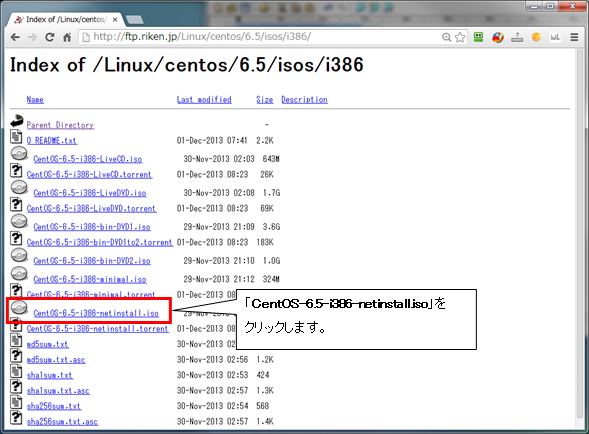Click the document icon beside md5sum.txt

(x=16, y=340)
